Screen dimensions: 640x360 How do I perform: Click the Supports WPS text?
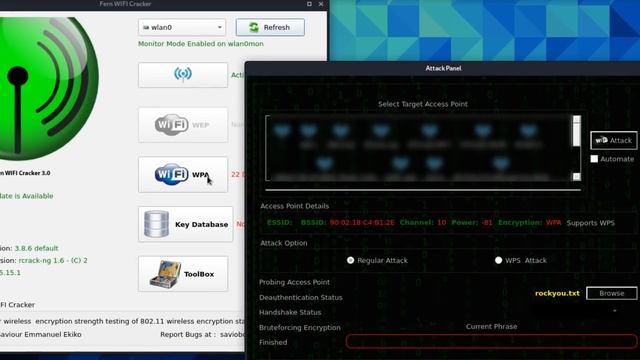(590, 223)
